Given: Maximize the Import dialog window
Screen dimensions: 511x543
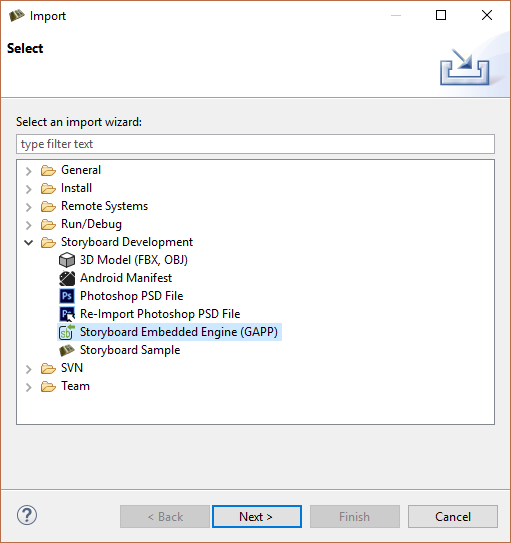Looking at the screenshot, I should pos(441,15).
